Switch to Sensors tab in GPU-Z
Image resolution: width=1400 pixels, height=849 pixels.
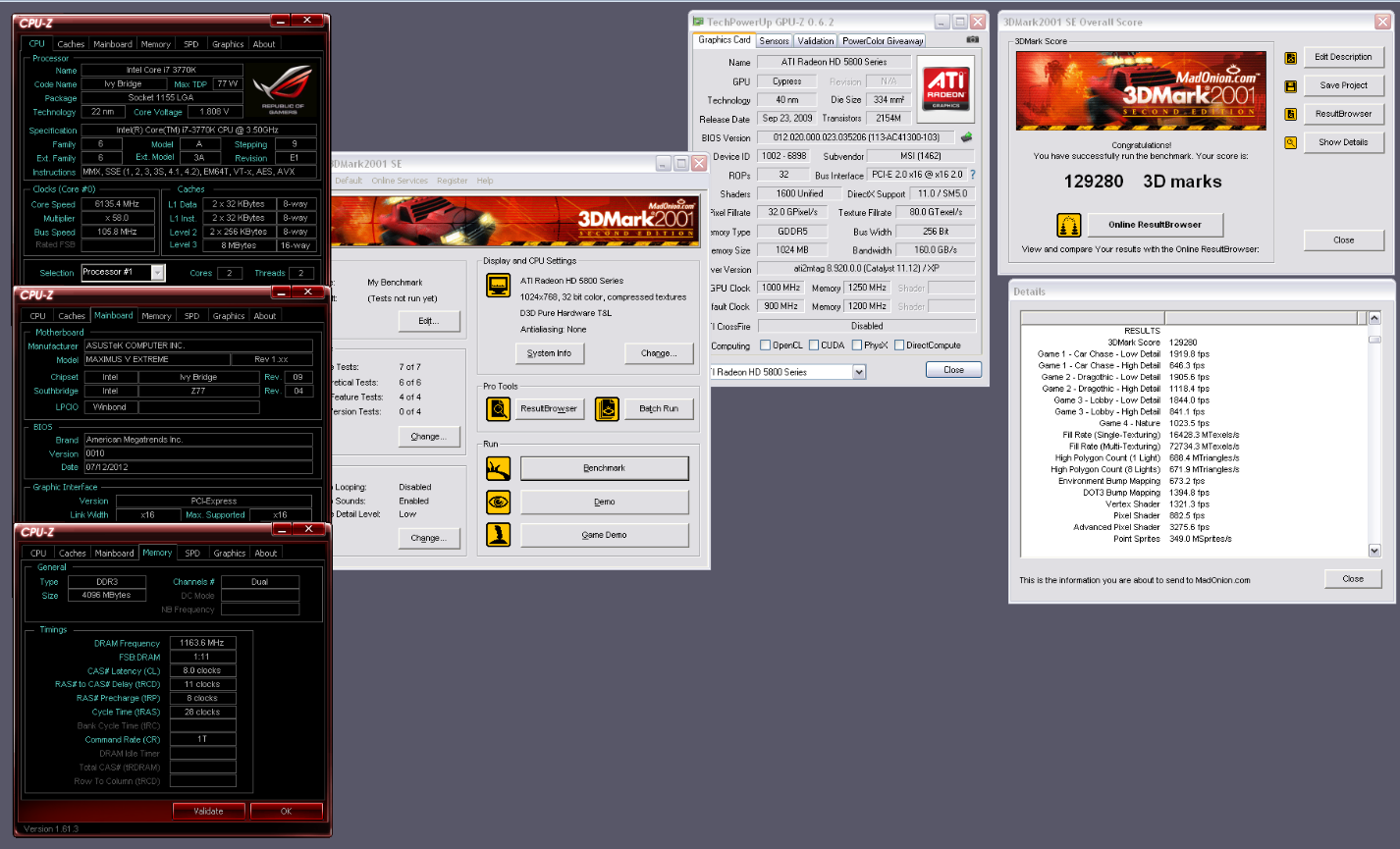(x=774, y=41)
